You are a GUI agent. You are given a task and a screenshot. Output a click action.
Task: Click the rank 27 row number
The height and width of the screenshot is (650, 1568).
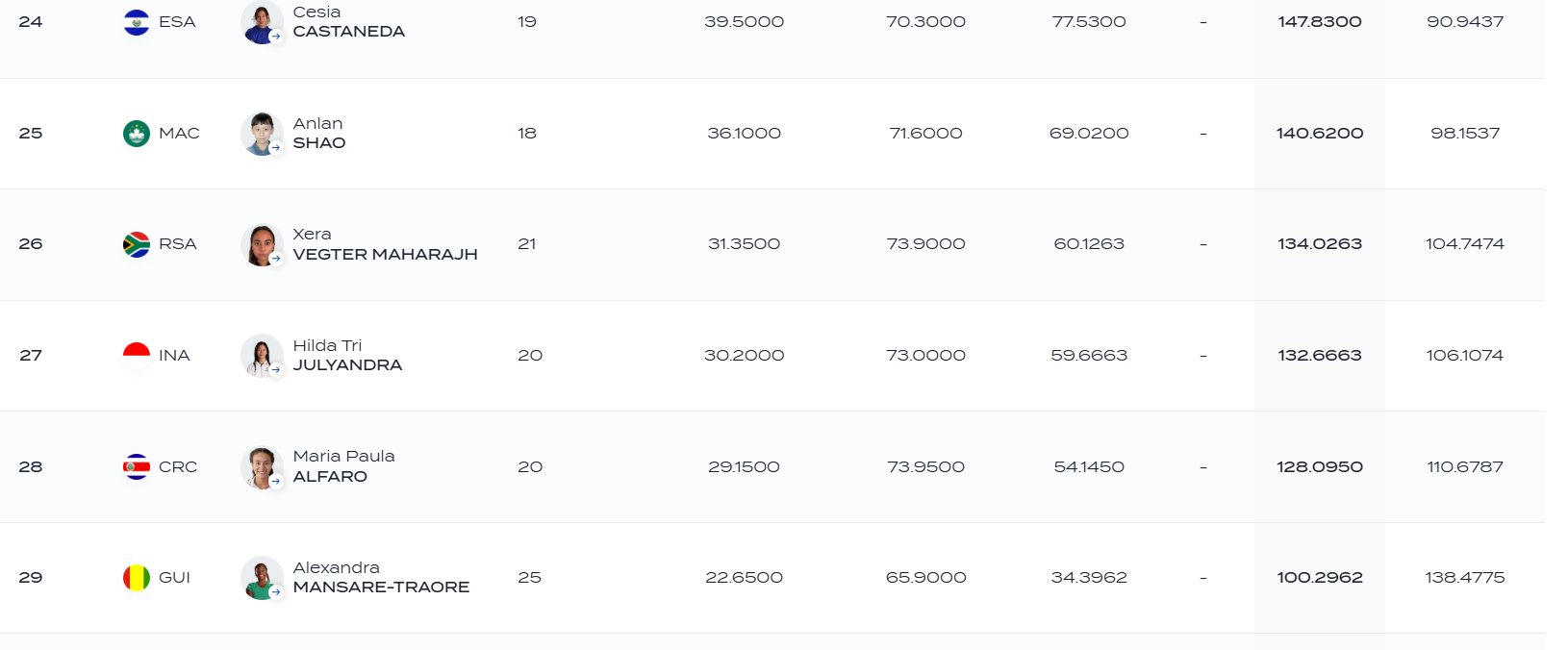(x=31, y=355)
